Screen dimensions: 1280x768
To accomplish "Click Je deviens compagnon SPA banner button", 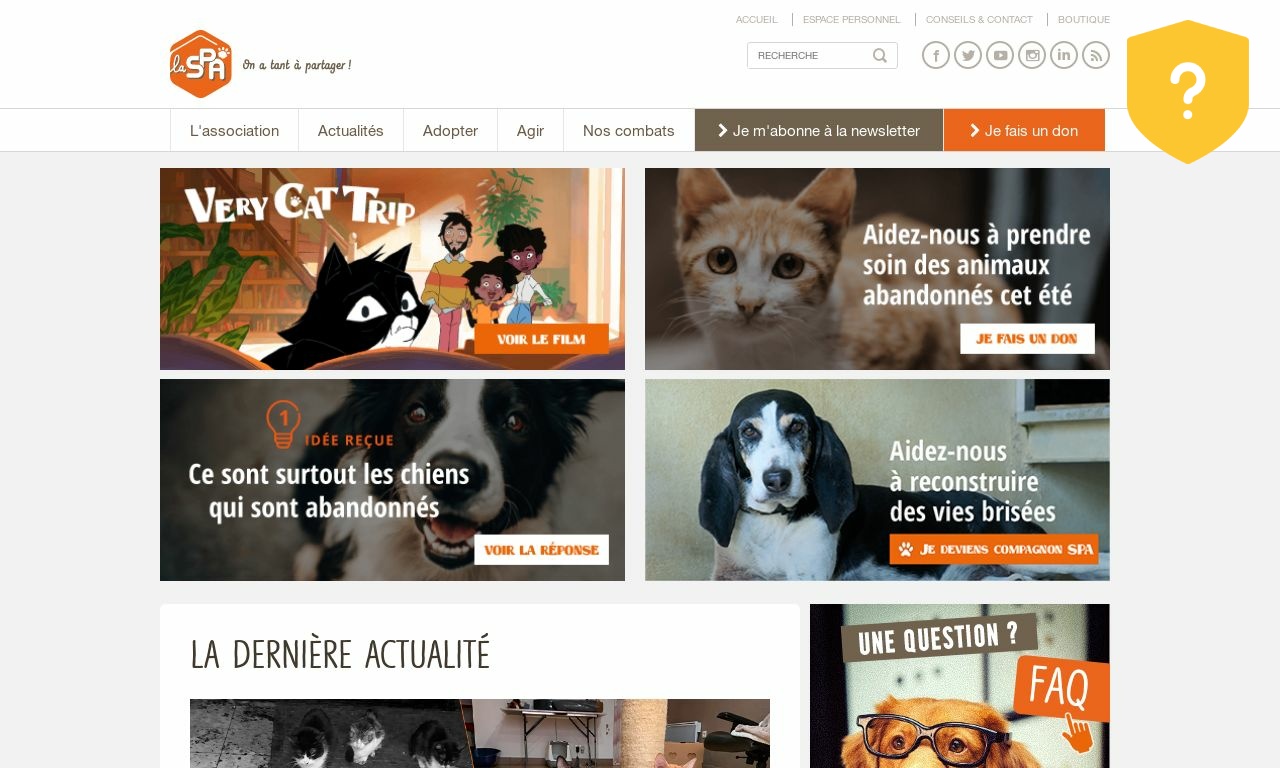I will pos(993,549).
